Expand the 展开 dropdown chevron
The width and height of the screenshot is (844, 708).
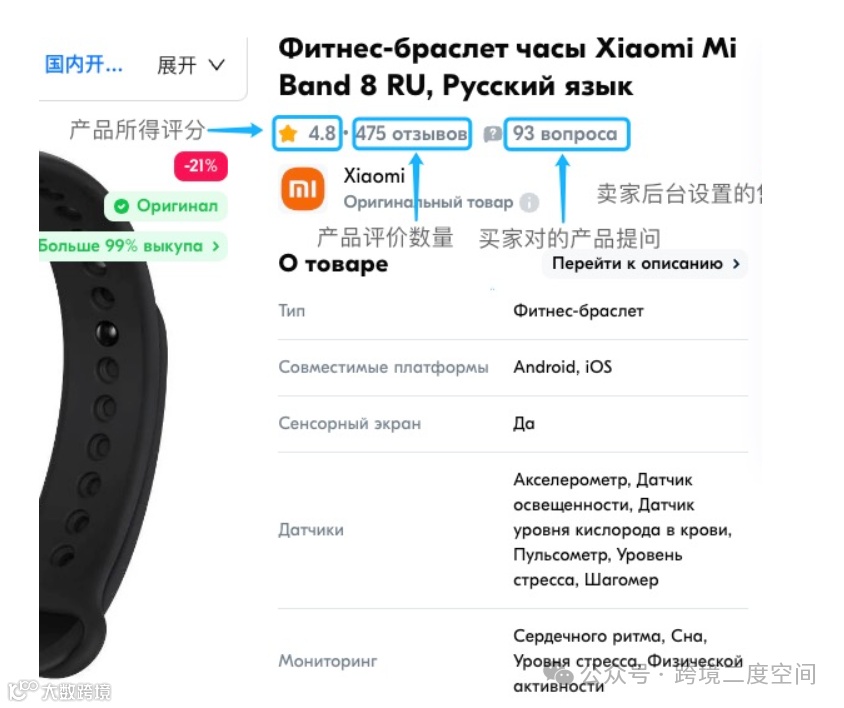[216, 65]
